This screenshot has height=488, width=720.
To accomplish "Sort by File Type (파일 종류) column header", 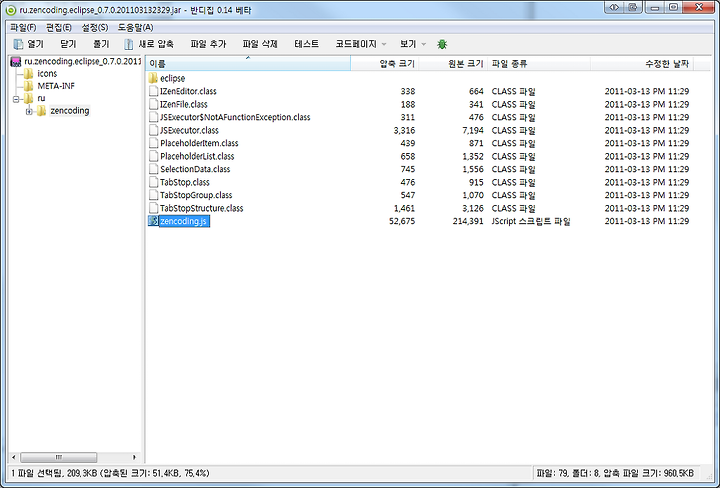I will tap(539, 64).
